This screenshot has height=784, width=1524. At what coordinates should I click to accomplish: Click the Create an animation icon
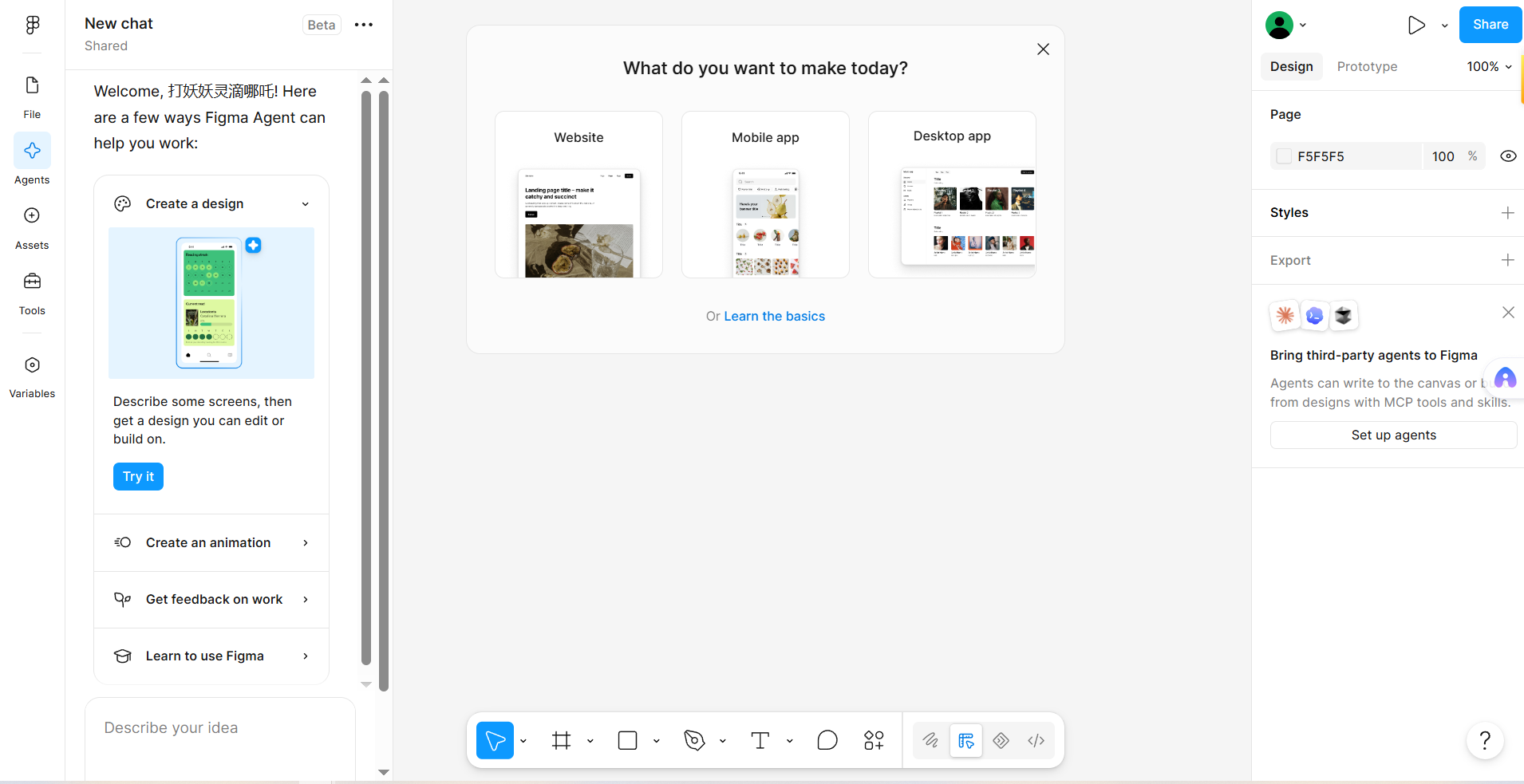pyautogui.click(x=122, y=542)
